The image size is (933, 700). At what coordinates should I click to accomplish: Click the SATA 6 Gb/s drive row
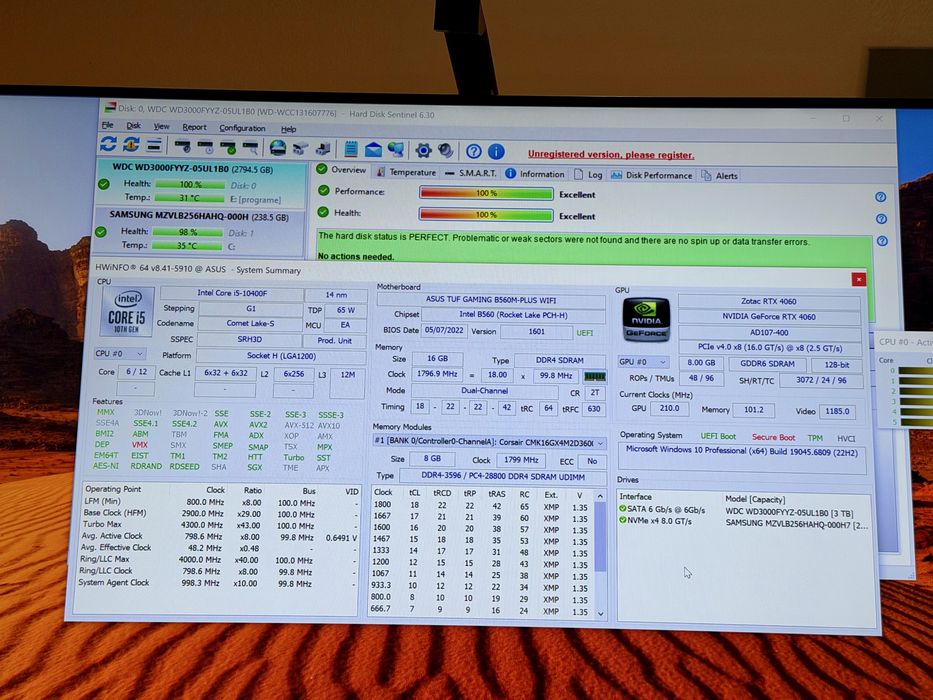(743, 511)
